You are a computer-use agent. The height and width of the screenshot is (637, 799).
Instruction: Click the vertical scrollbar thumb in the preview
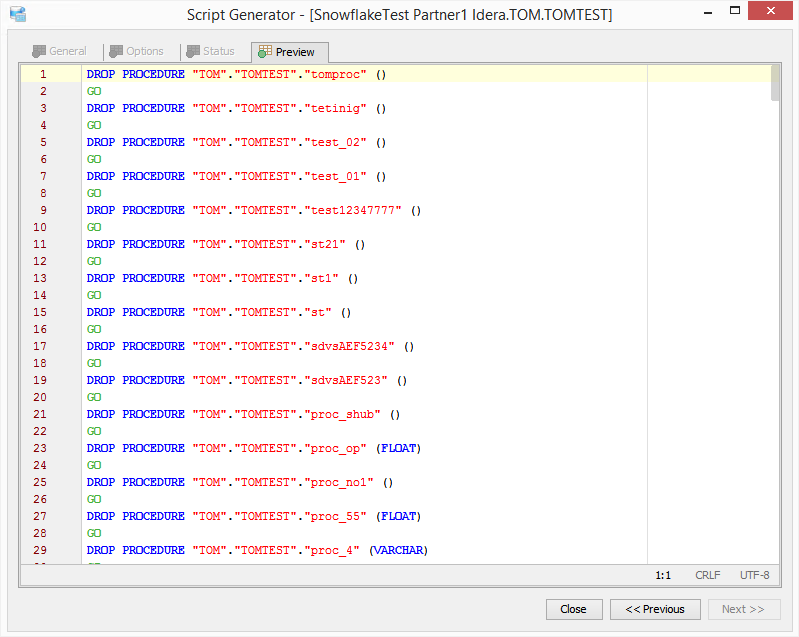(x=775, y=83)
